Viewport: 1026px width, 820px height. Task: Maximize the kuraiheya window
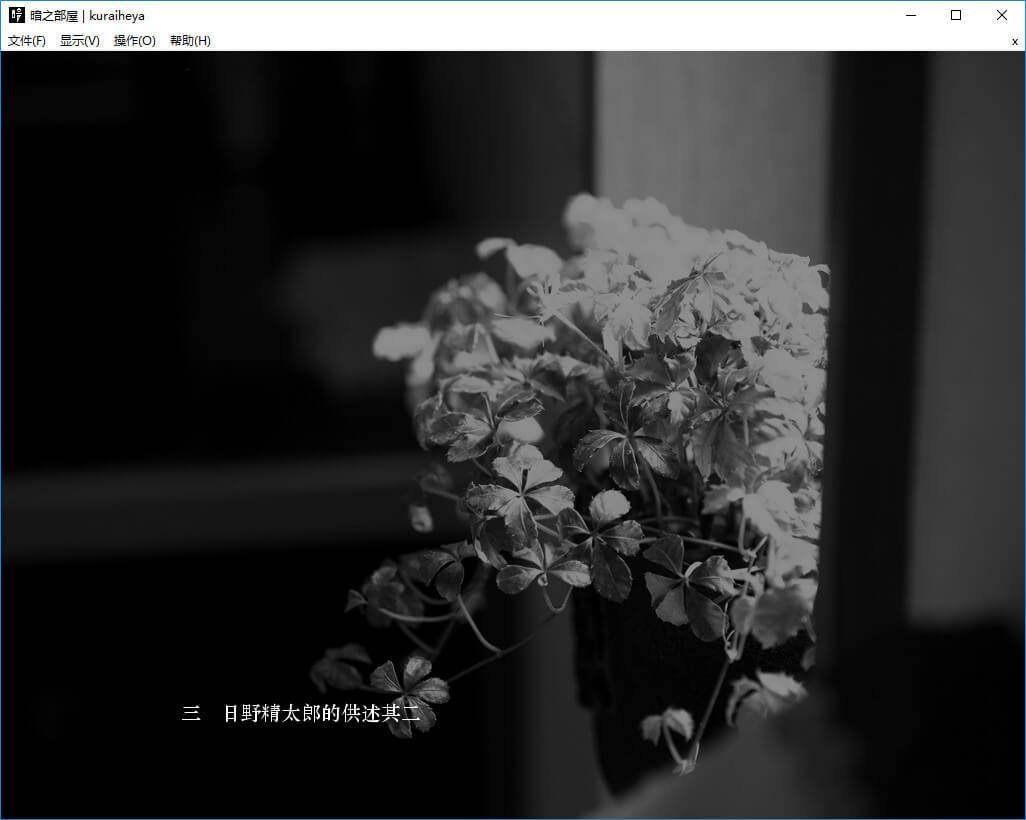tap(956, 15)
